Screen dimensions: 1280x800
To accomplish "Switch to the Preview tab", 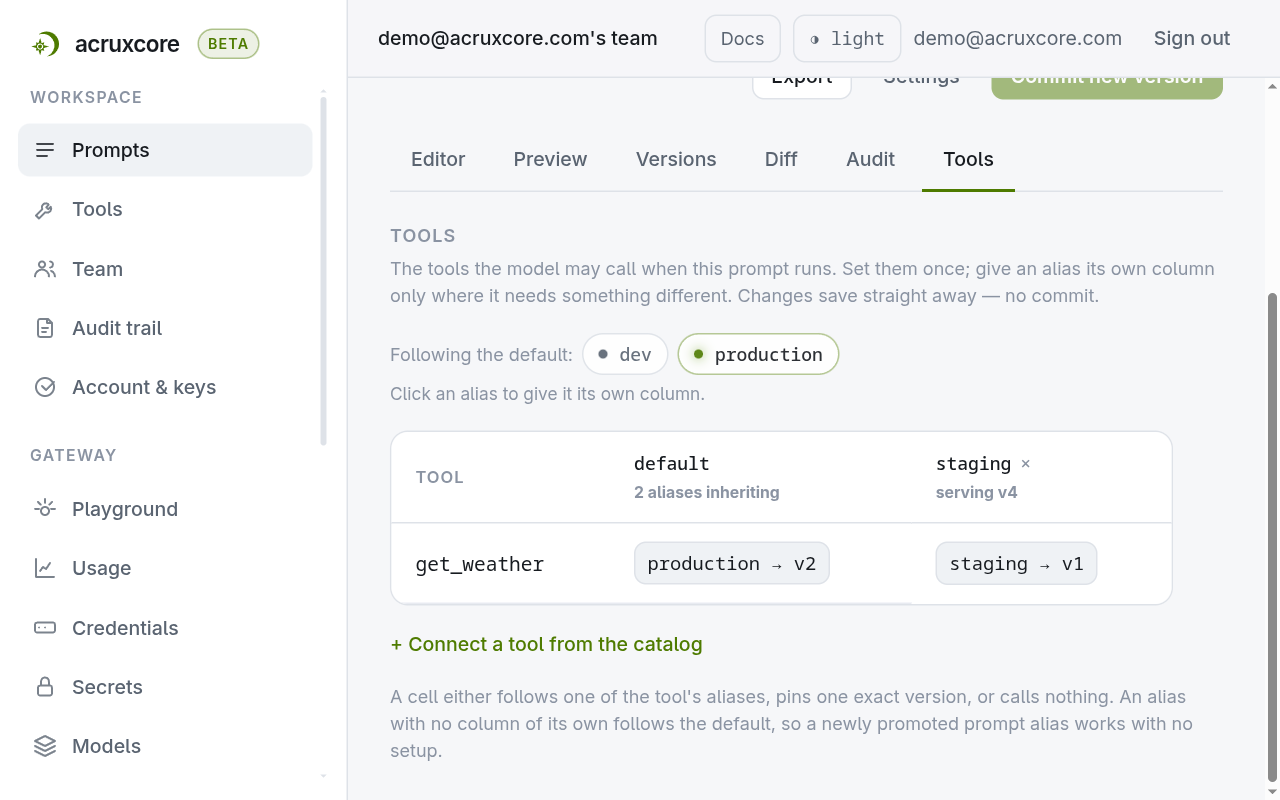I will click(550, 159).
